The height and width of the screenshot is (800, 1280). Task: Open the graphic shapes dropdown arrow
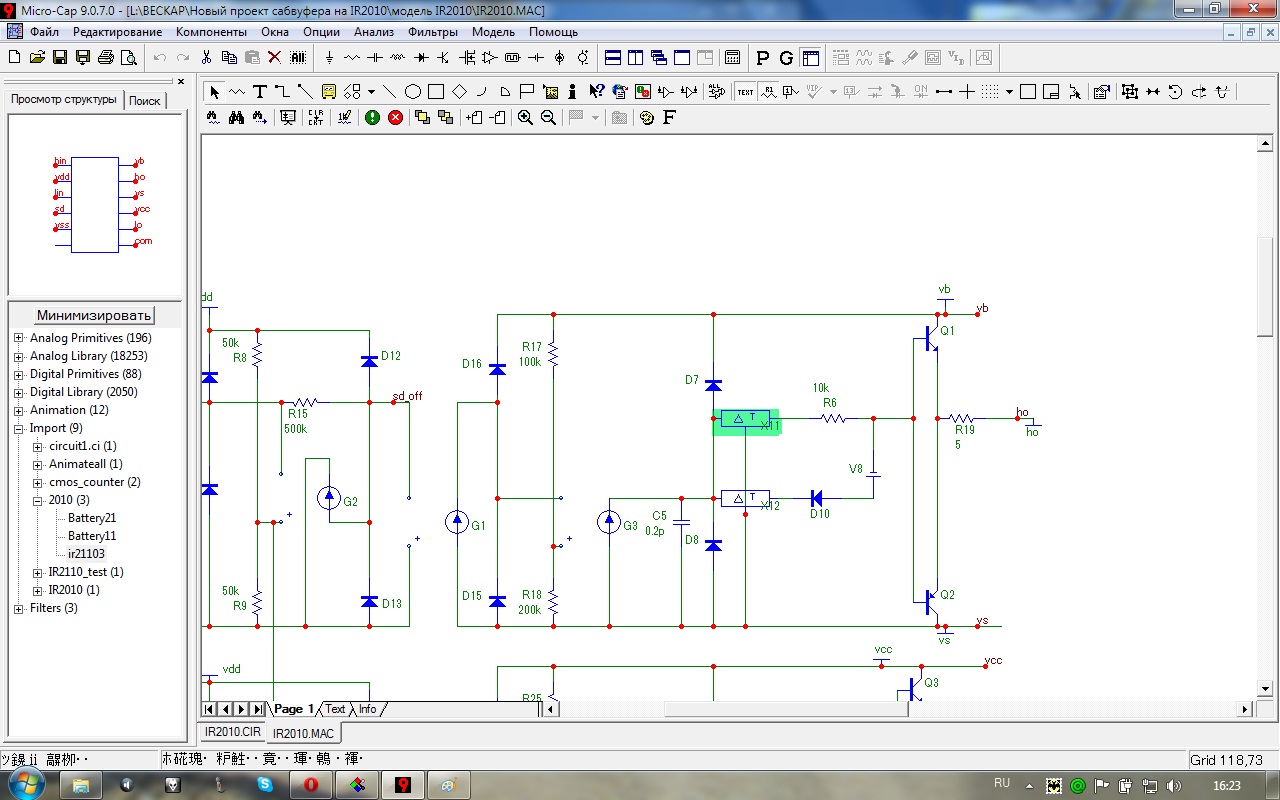point(371,92)
